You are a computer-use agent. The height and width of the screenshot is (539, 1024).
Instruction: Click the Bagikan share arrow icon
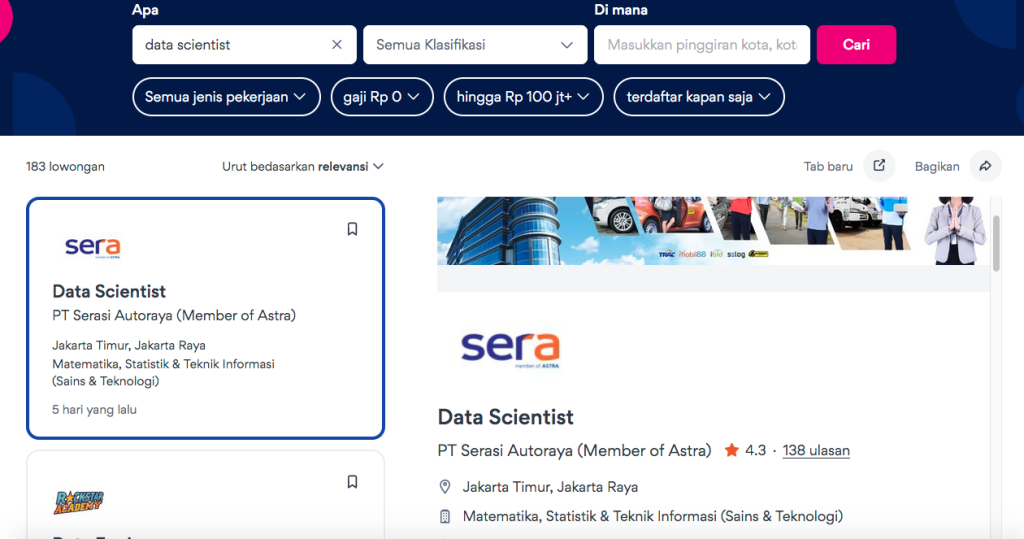pyautogui.click(x=985, y=166)
